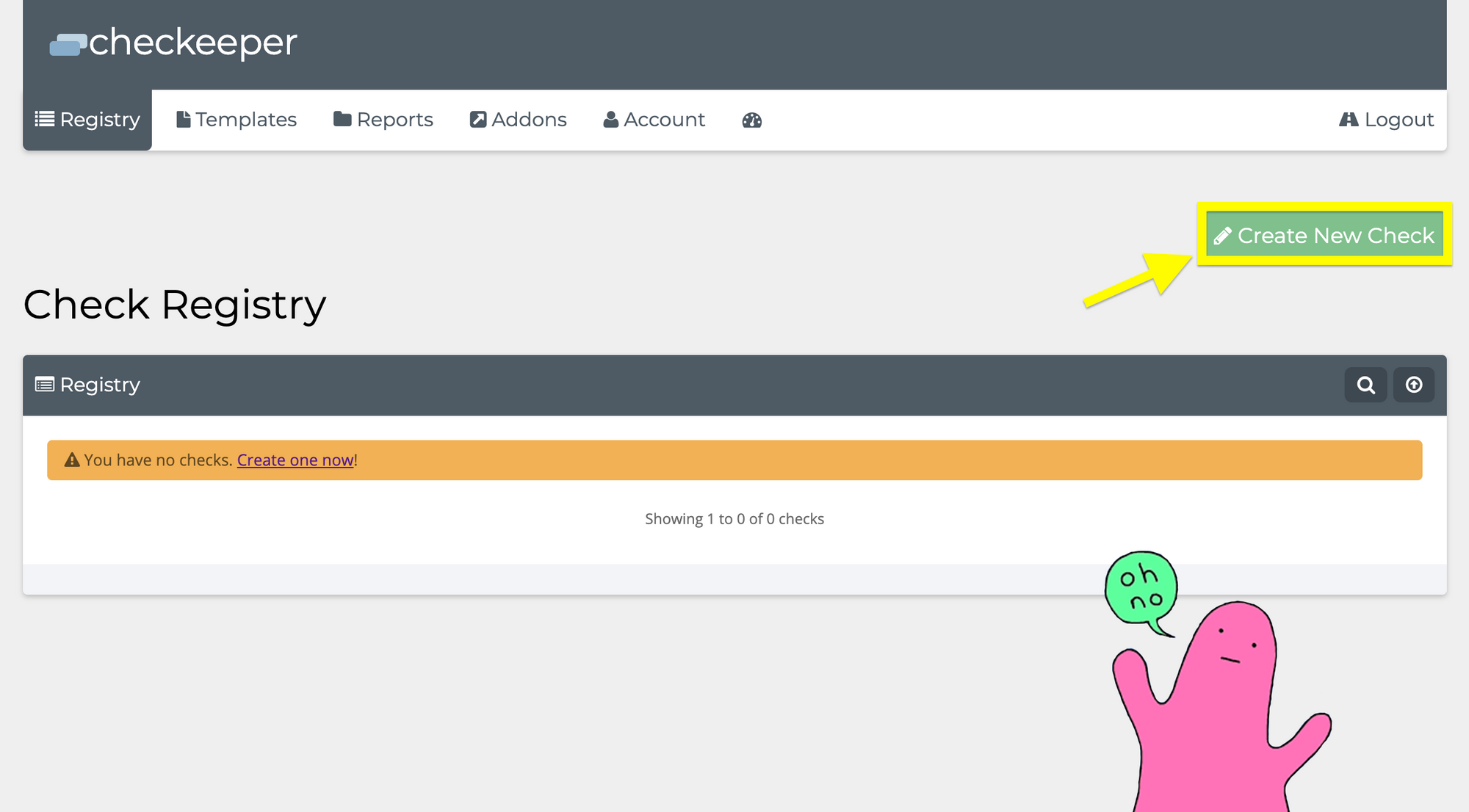Click the Registry panel header title
This screenshot has height=812, width=1469.
pyautogui.click(x=88, y=385)
